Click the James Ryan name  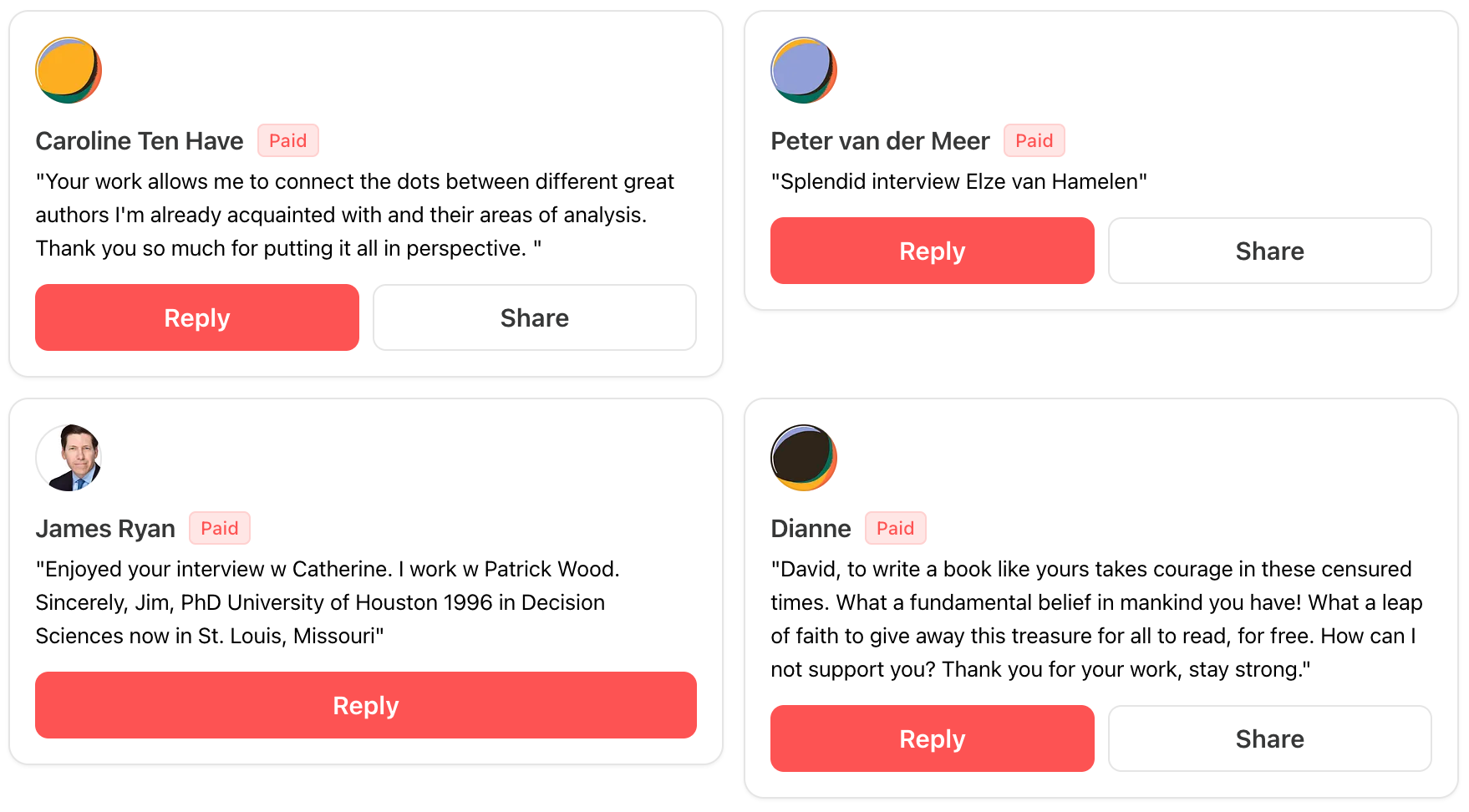point(105,529)
